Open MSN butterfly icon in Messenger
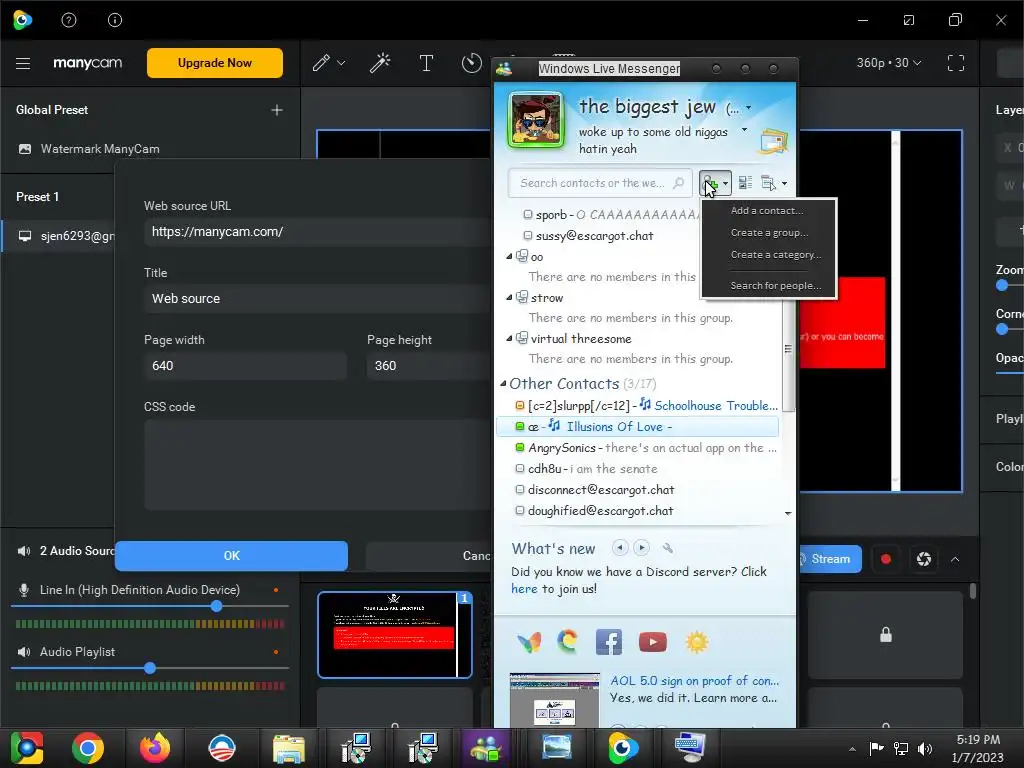 point(529,643)
